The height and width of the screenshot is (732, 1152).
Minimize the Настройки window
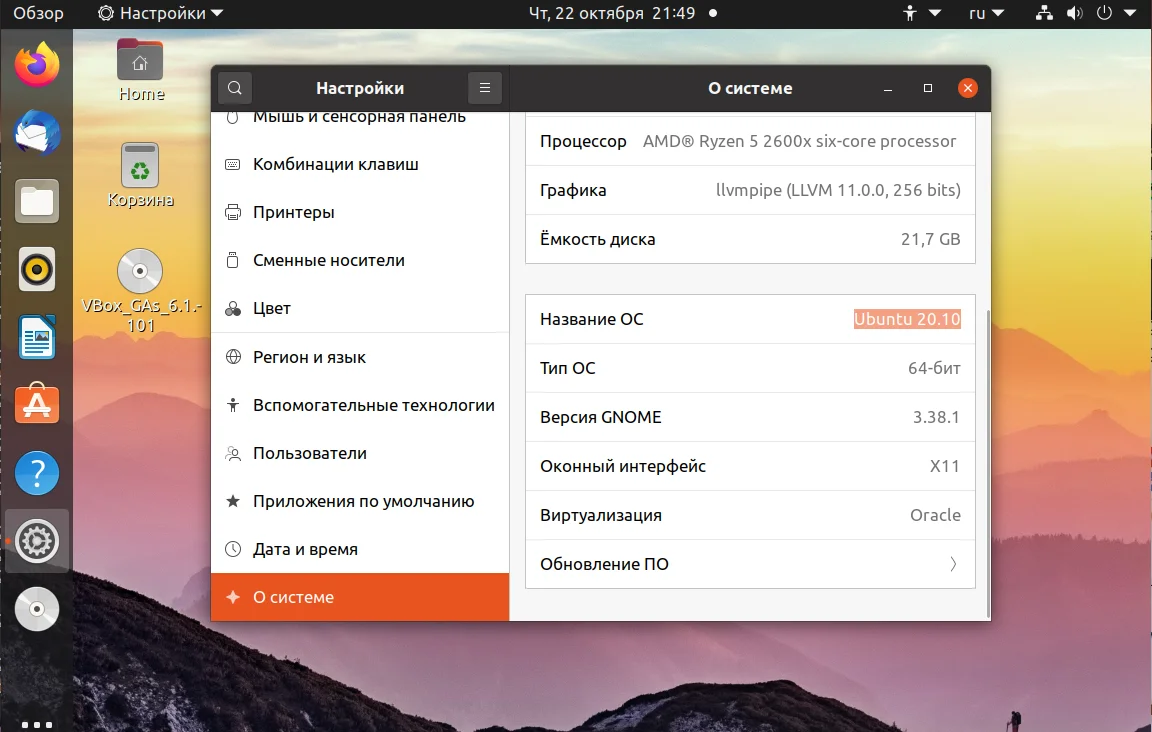[888, 88]
